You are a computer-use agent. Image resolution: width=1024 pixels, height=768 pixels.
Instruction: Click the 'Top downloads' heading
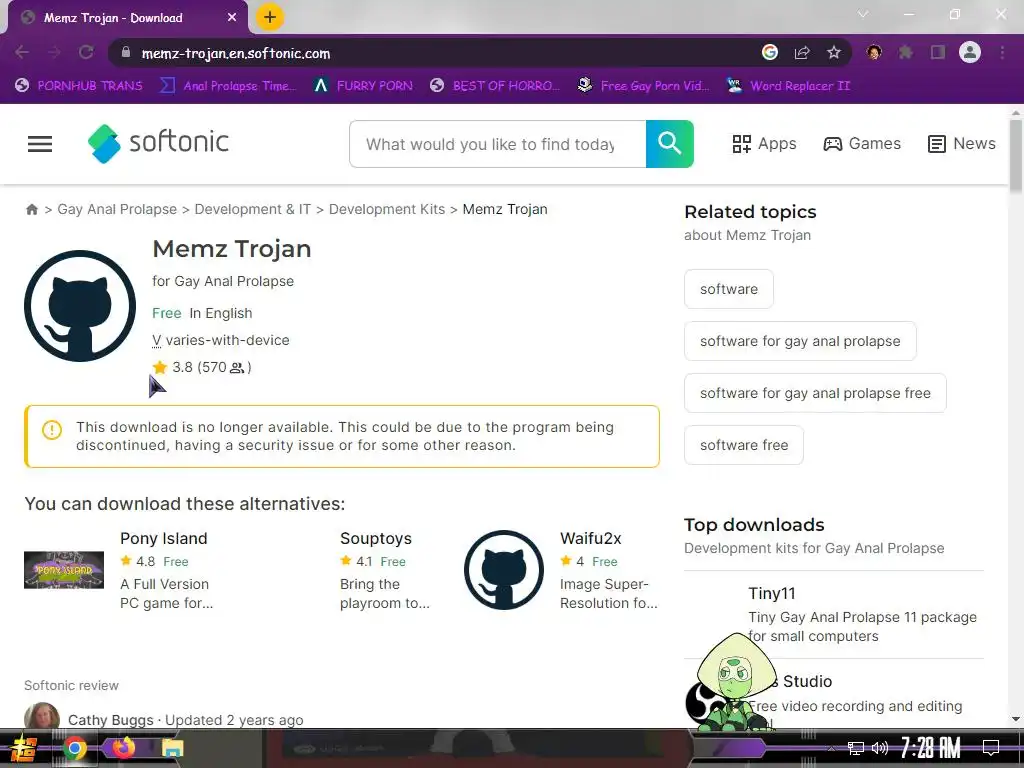pos(754,524)
